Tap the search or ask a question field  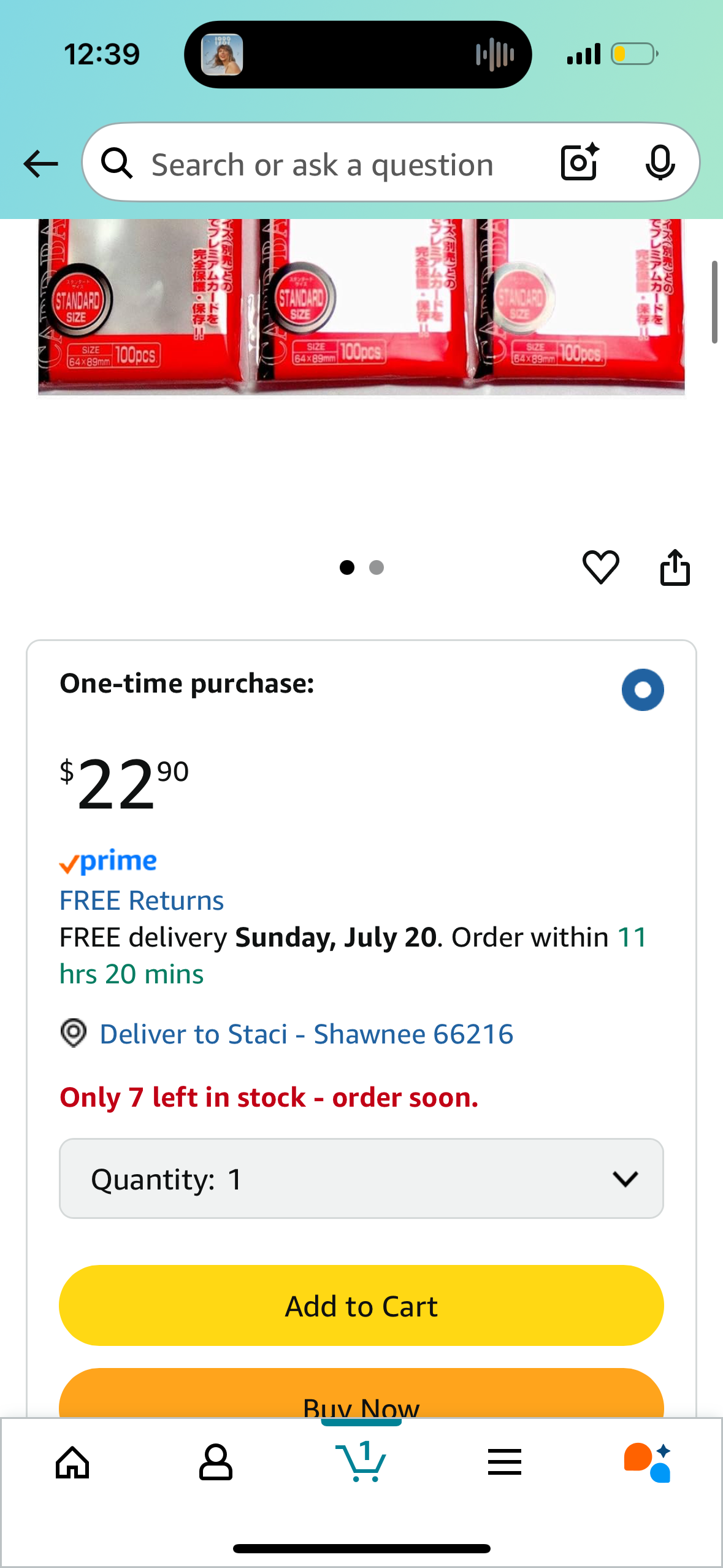[323, 164]
